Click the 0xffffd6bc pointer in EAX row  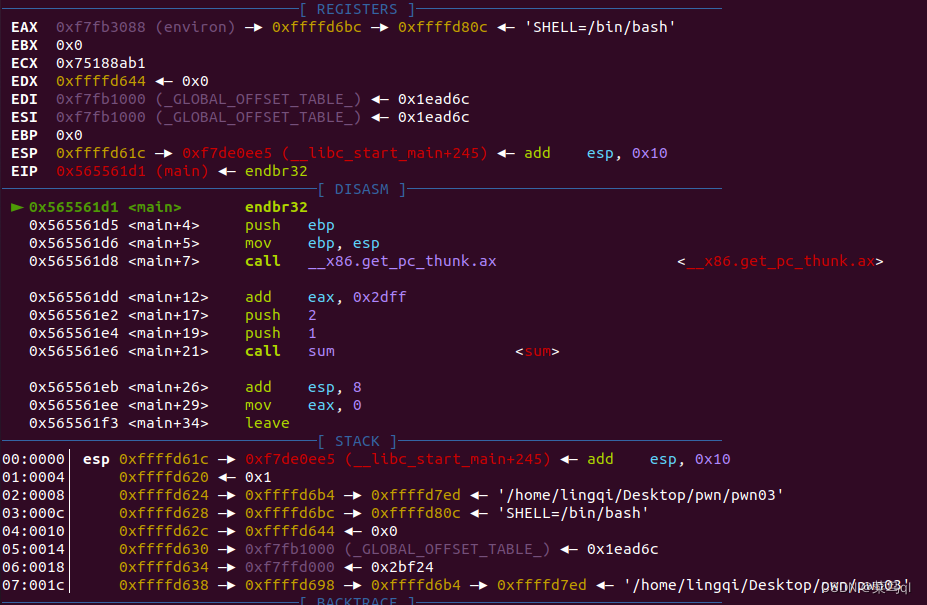(317, 27)
